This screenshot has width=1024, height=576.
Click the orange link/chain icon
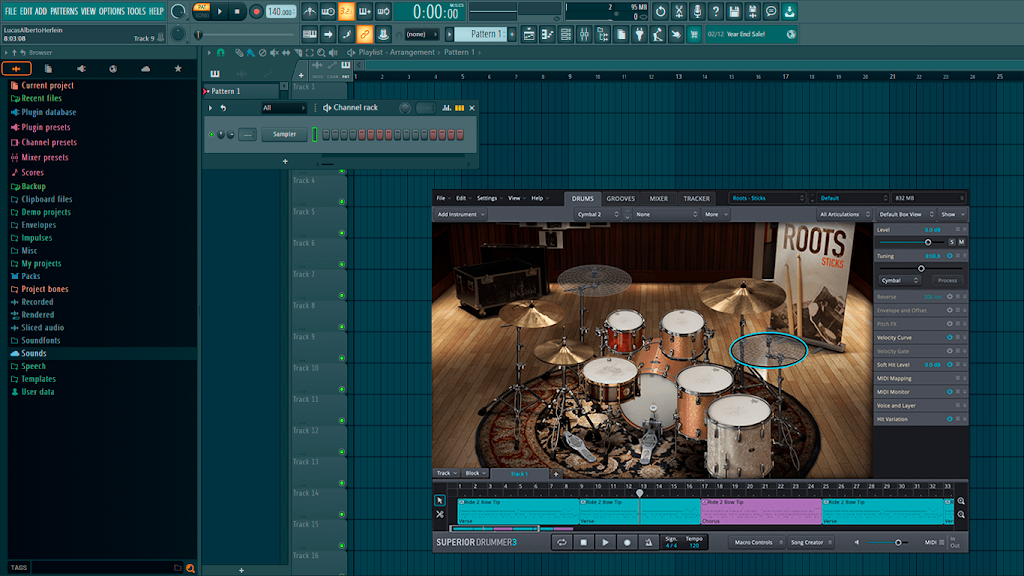[x=364, y=34]
